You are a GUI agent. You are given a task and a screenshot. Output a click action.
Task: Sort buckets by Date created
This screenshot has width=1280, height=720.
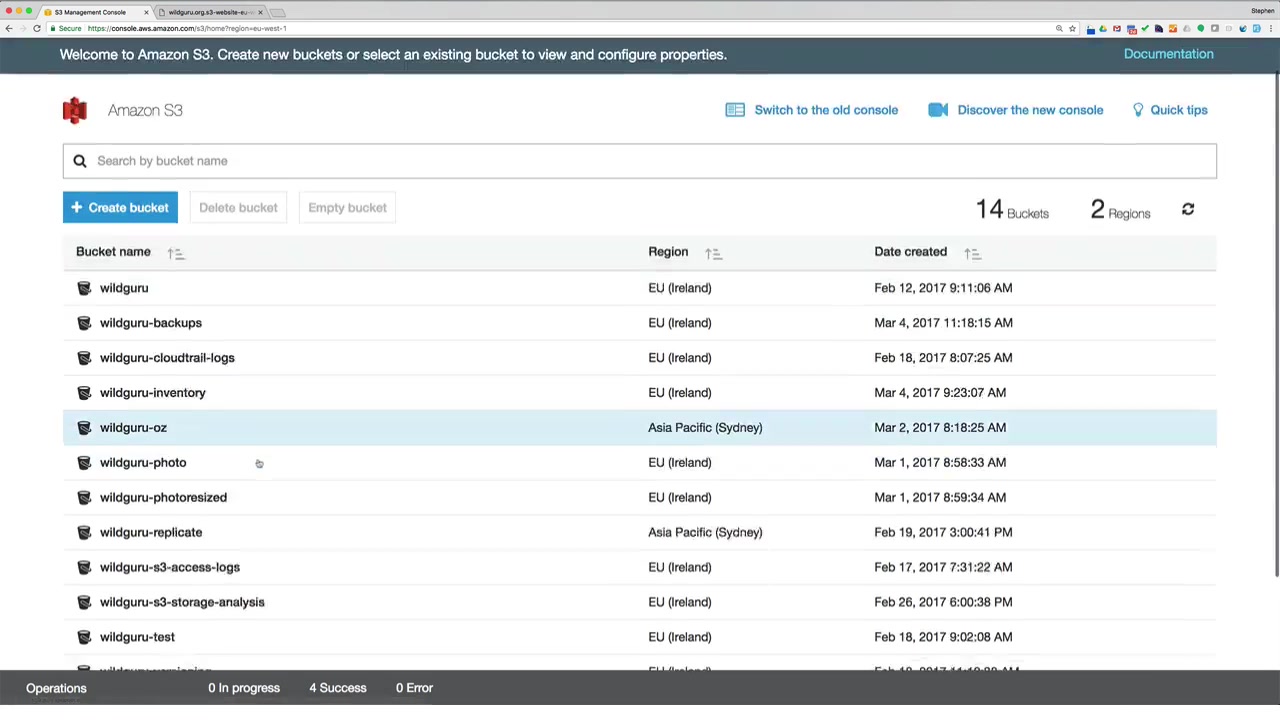tap(972, 253)
